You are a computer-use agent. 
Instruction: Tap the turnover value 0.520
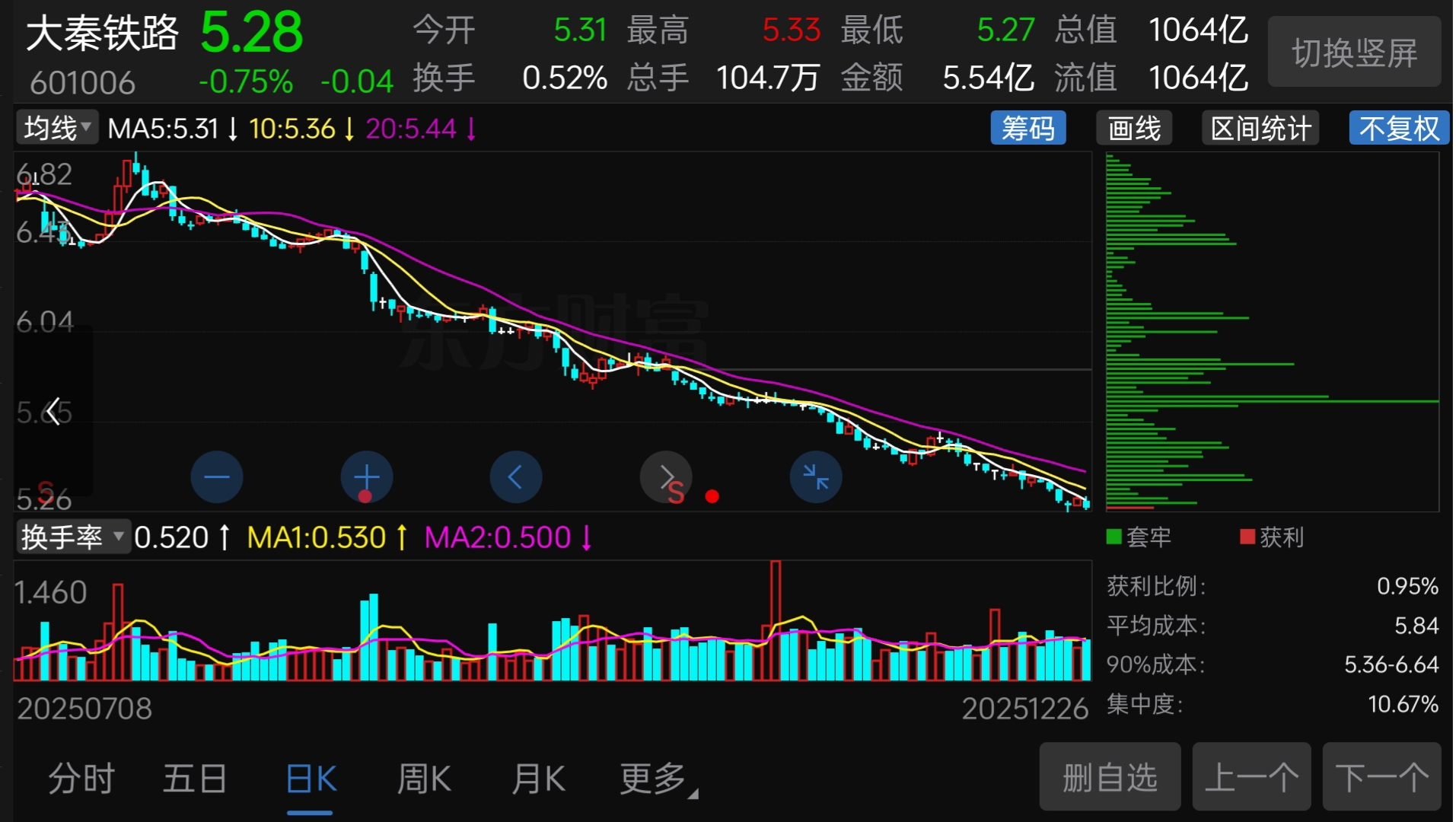[x=171, y=537]
